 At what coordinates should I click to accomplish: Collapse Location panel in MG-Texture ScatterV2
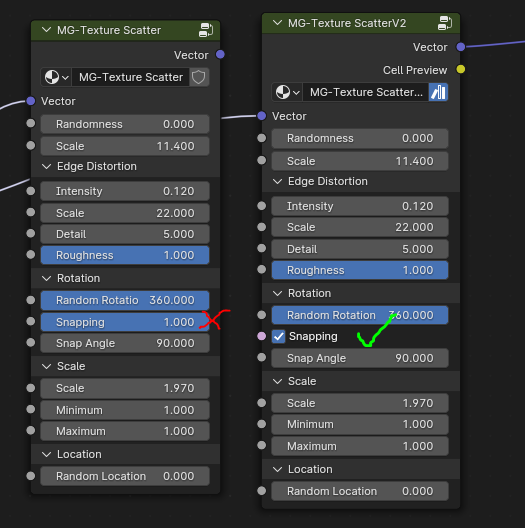[x=277, y=469]
